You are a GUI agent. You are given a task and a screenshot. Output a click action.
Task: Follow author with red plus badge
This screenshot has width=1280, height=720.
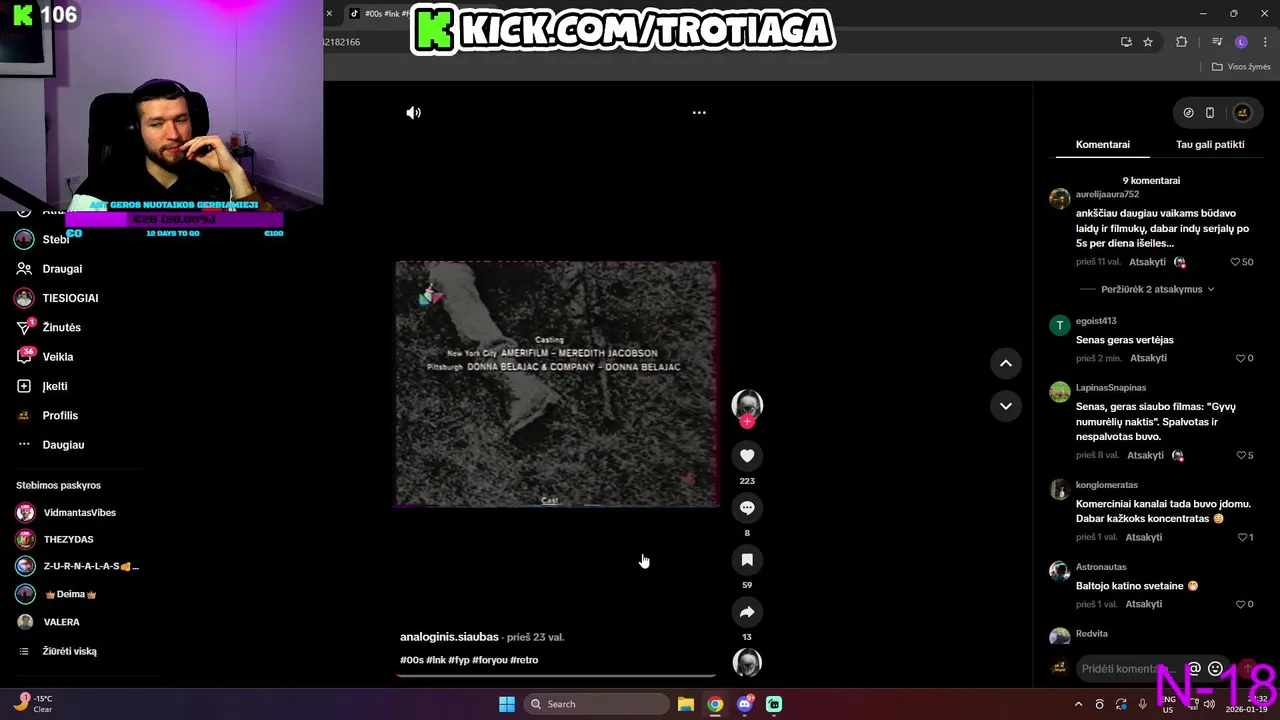coord(747,422)
